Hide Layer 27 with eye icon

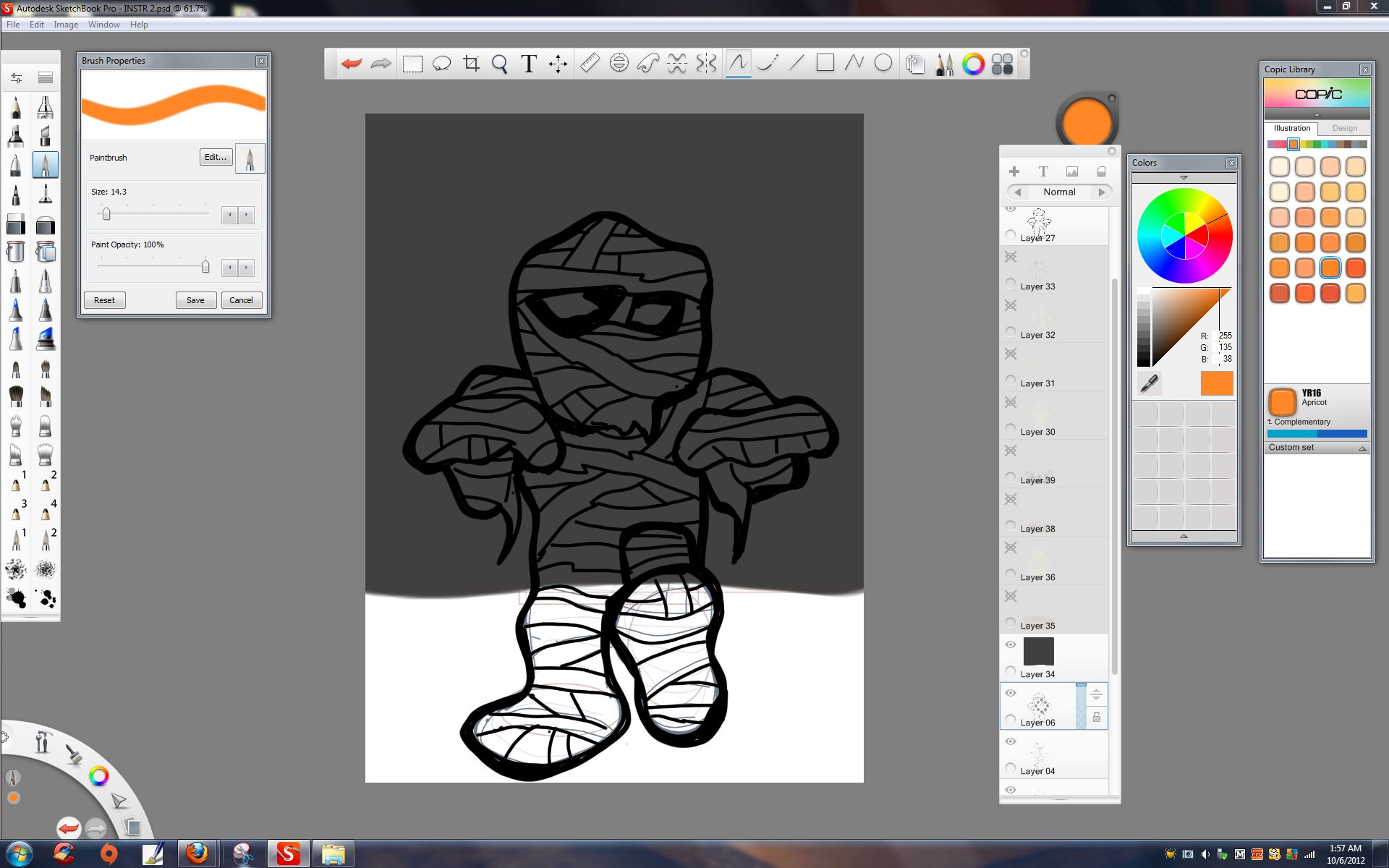pyautogui.click(x=1011, y=209)
